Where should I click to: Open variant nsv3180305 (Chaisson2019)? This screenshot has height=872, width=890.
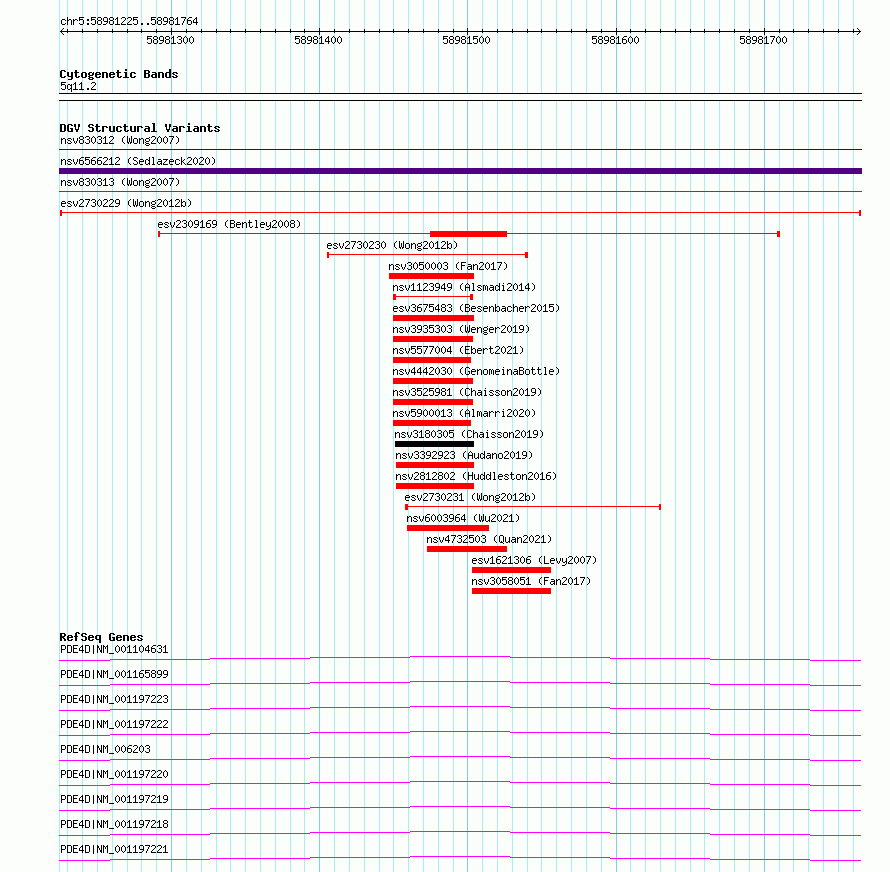point(469,434)
